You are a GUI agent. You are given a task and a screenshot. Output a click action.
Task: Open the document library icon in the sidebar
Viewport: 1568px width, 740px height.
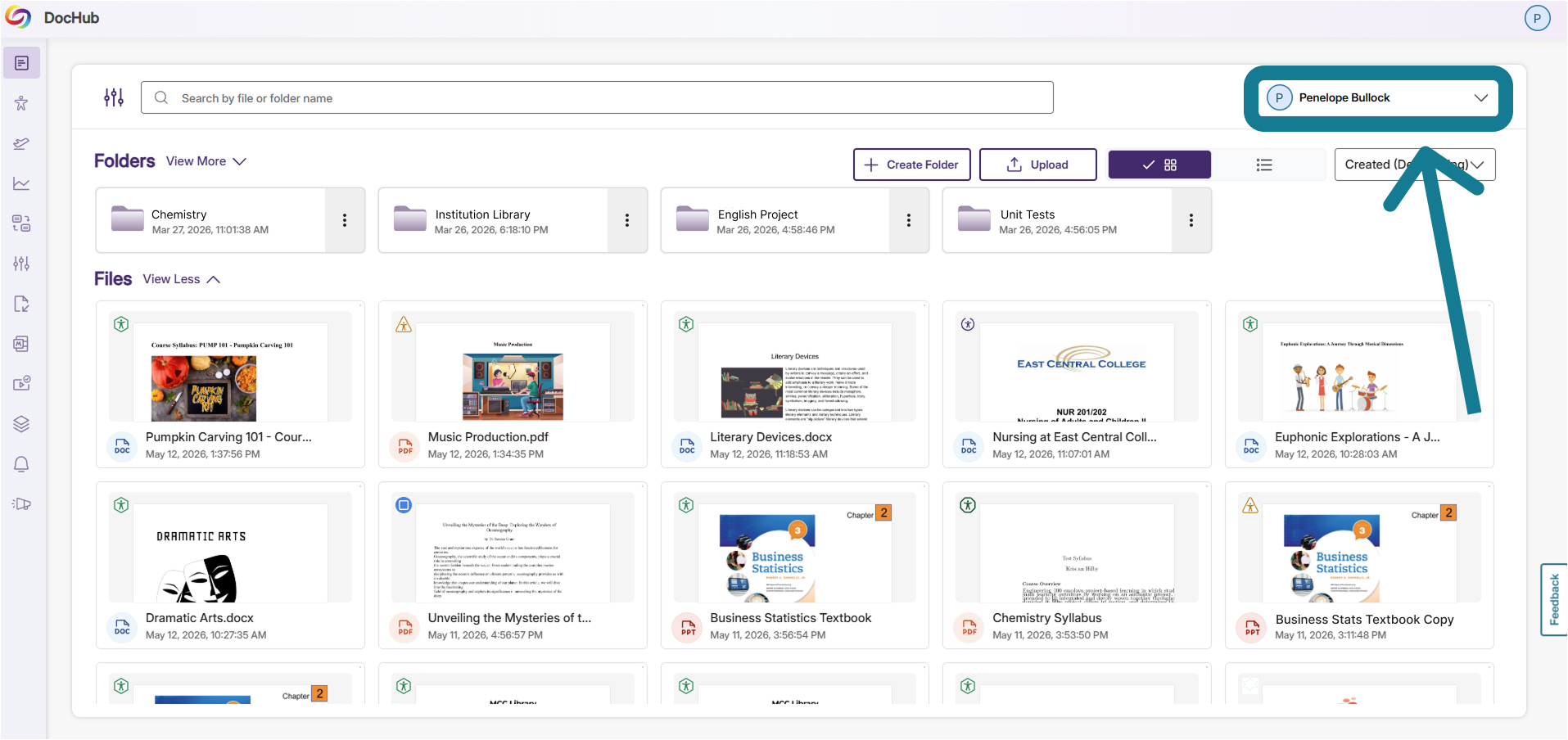(x=21, y=63)
